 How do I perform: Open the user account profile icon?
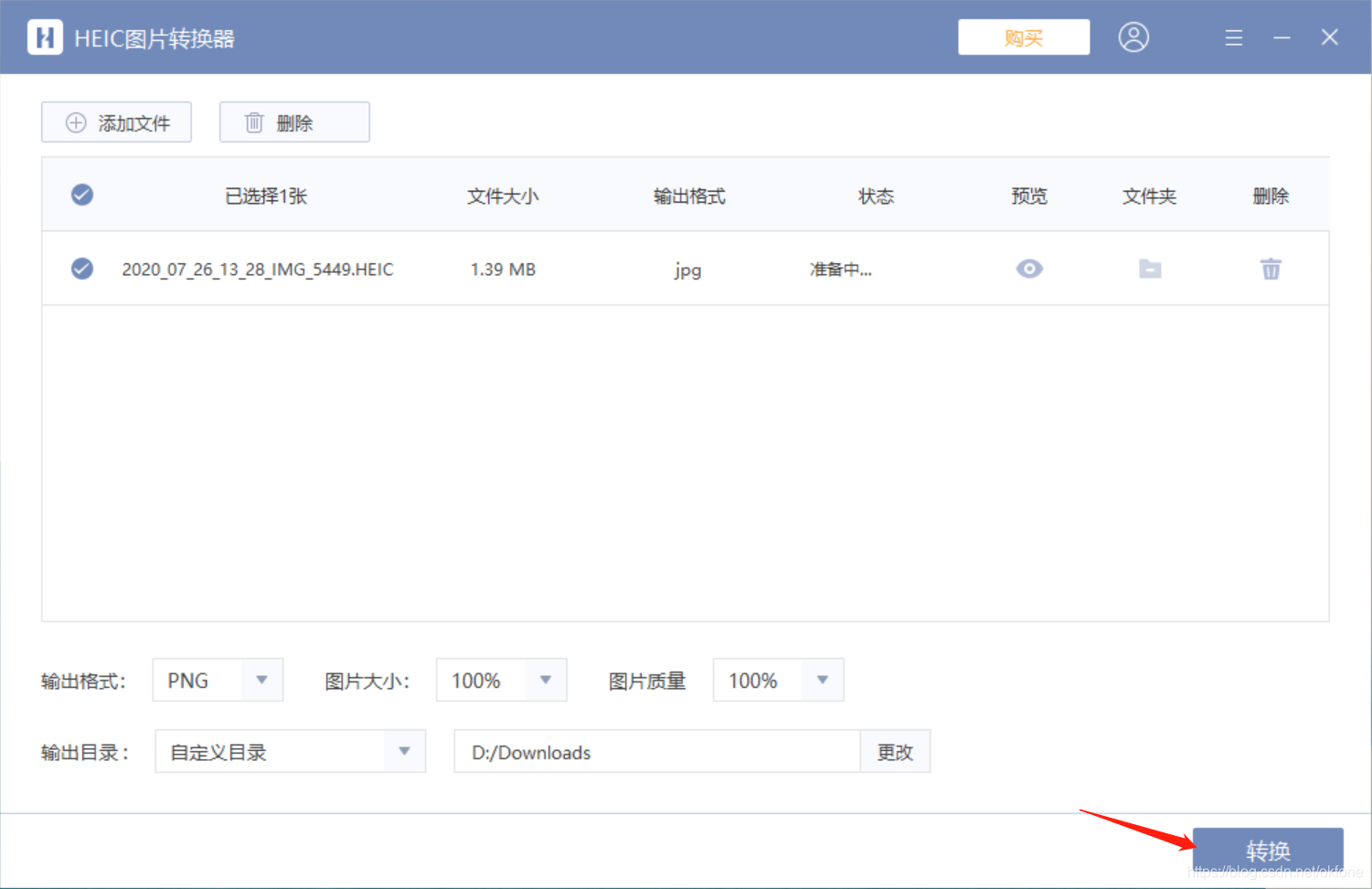pyautogui.click(x=1133, y=37)
